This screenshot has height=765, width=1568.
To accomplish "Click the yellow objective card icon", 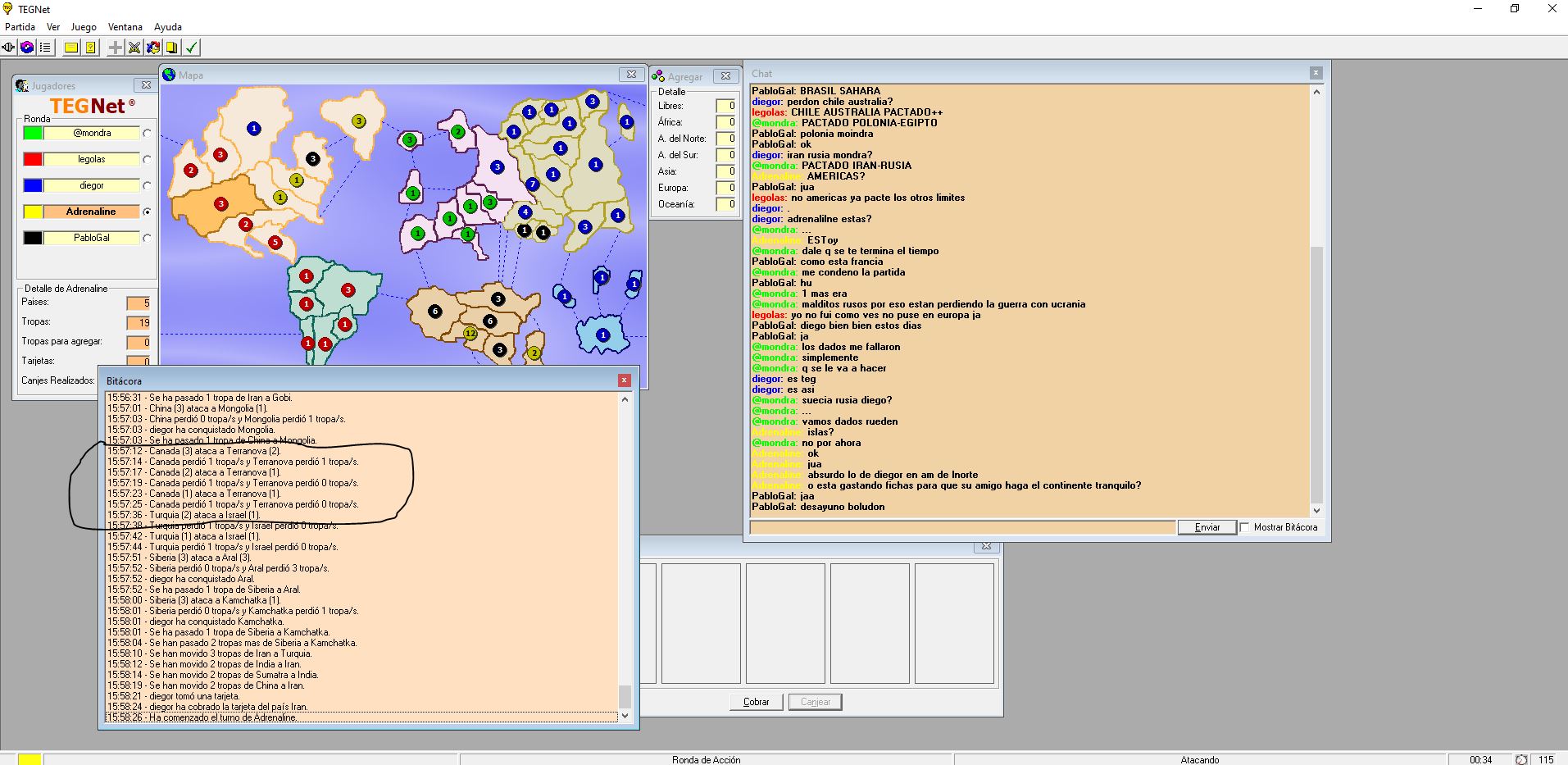I will tap(90, 48).
